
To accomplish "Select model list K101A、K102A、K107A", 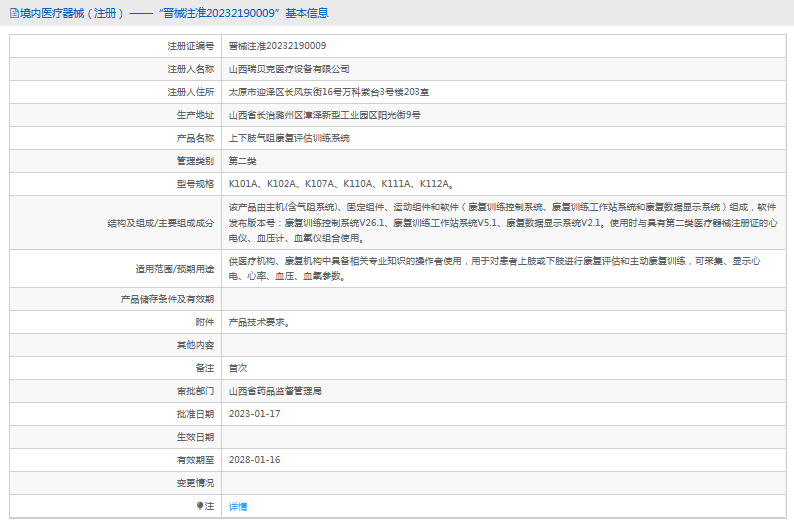I will [281, 184].
